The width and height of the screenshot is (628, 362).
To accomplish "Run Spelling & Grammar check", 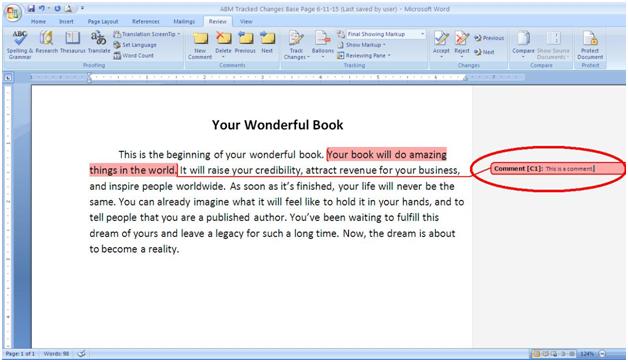I will pyautogui.click(x=20, y=45).
